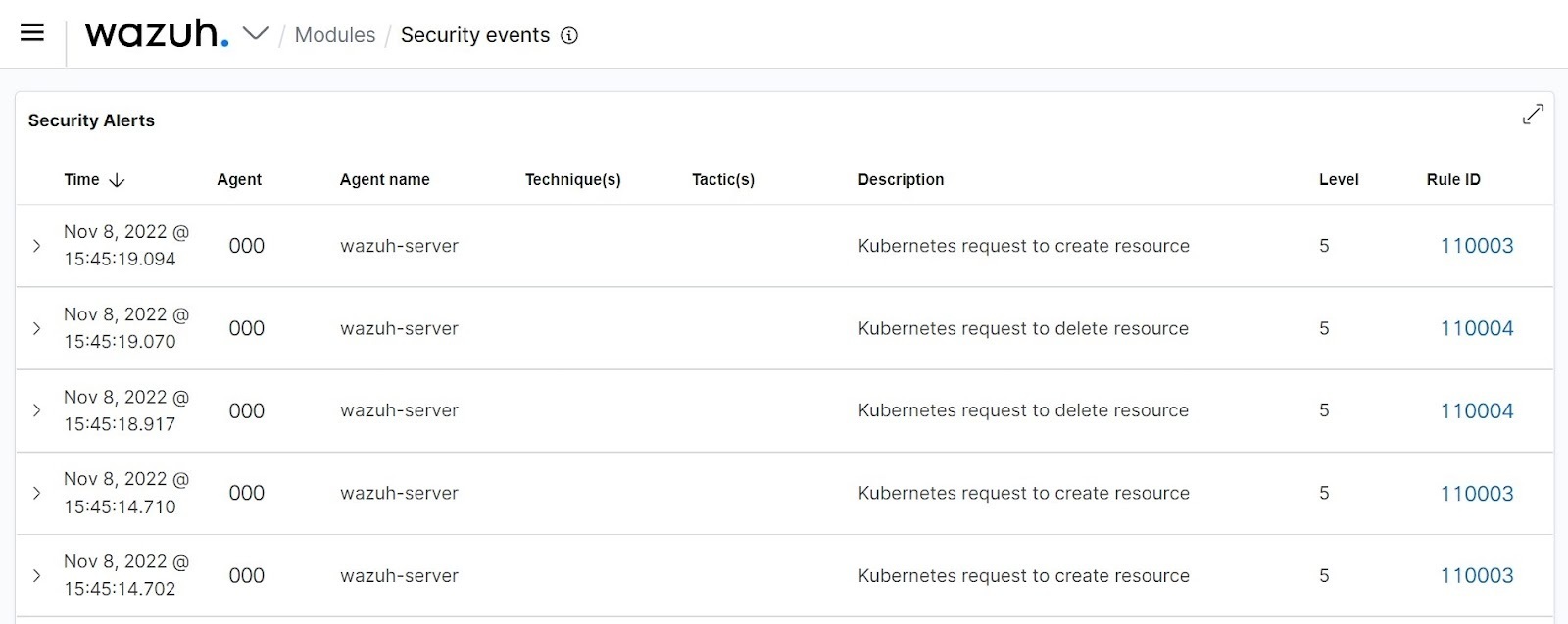This screenshot has width=1568, height=624.
Task: Click level 5 in 15:45:14.702 row
Action: tap(1324, 576)
